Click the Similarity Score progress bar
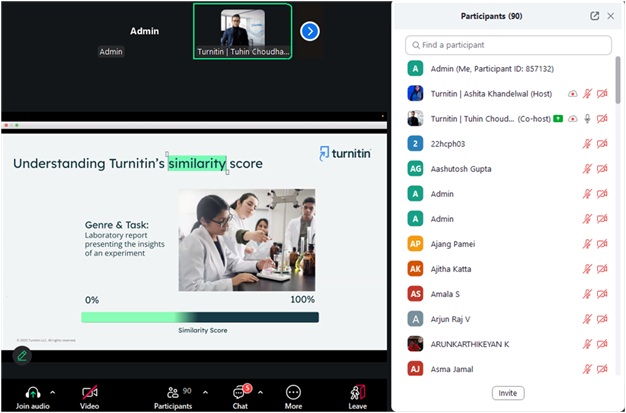 click(200, 317)
